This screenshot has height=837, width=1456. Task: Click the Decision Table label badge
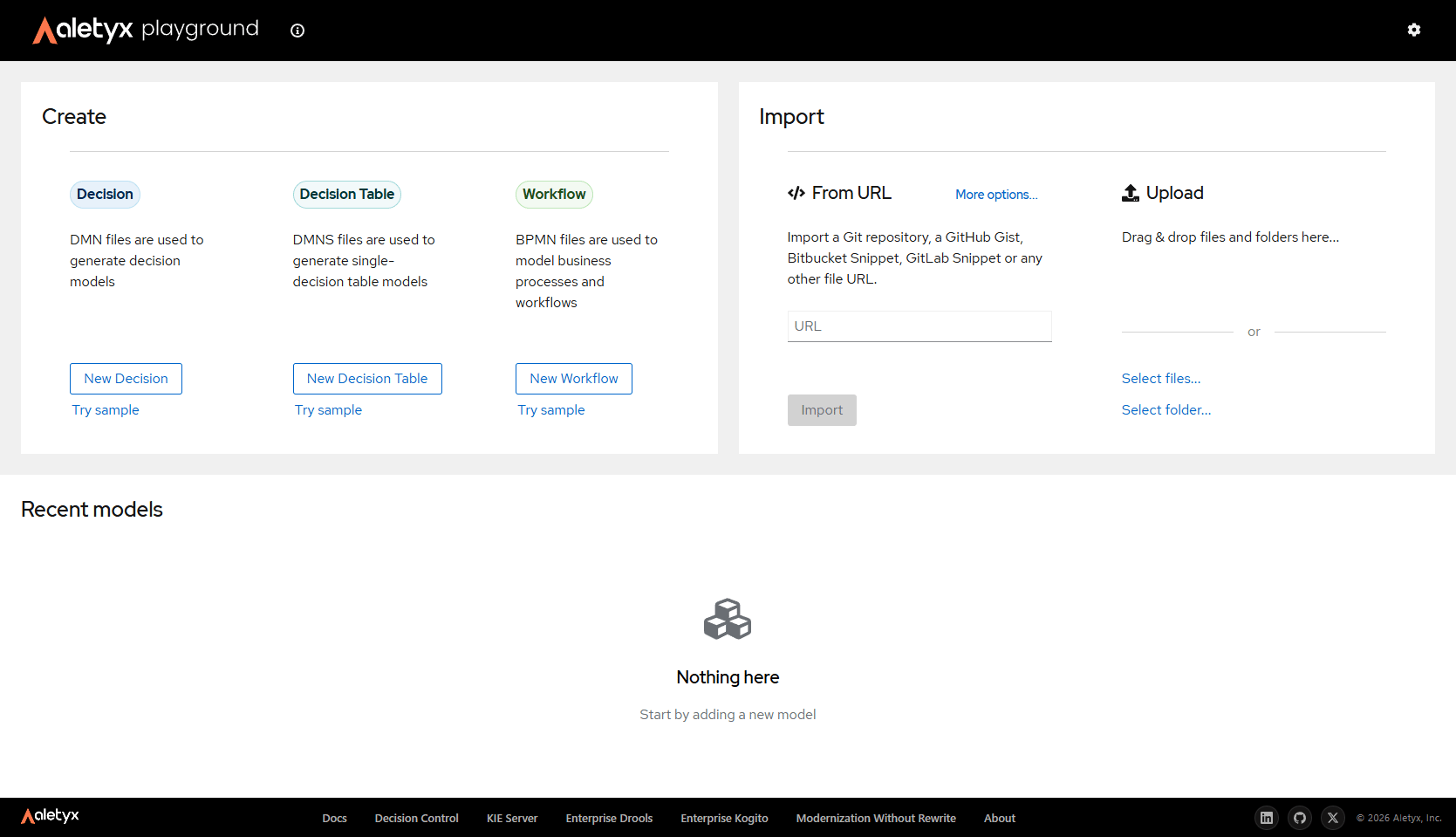click(347, 195)
